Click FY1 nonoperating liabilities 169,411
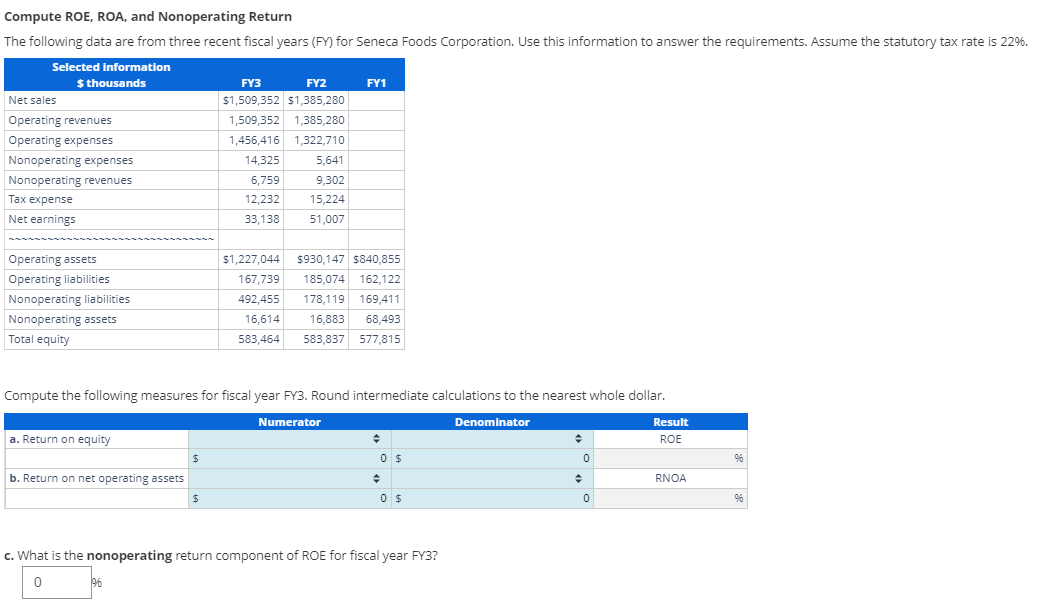Viewport: 1038px width, 605px height. [380, 299]
